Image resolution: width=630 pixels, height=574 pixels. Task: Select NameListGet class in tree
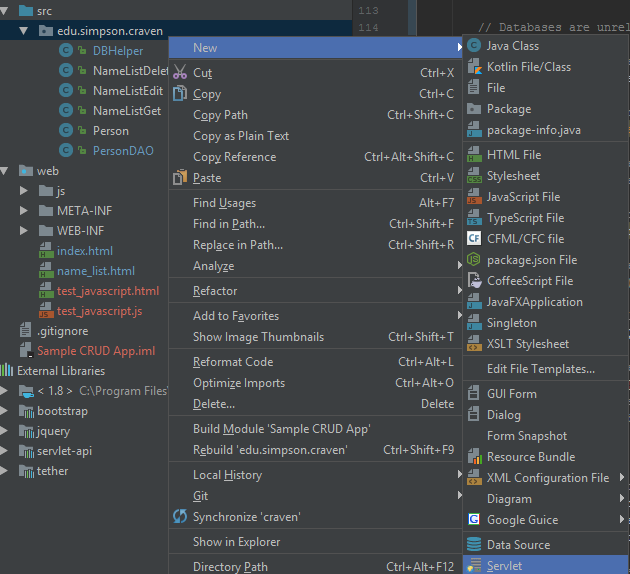(x=127, y=110)
